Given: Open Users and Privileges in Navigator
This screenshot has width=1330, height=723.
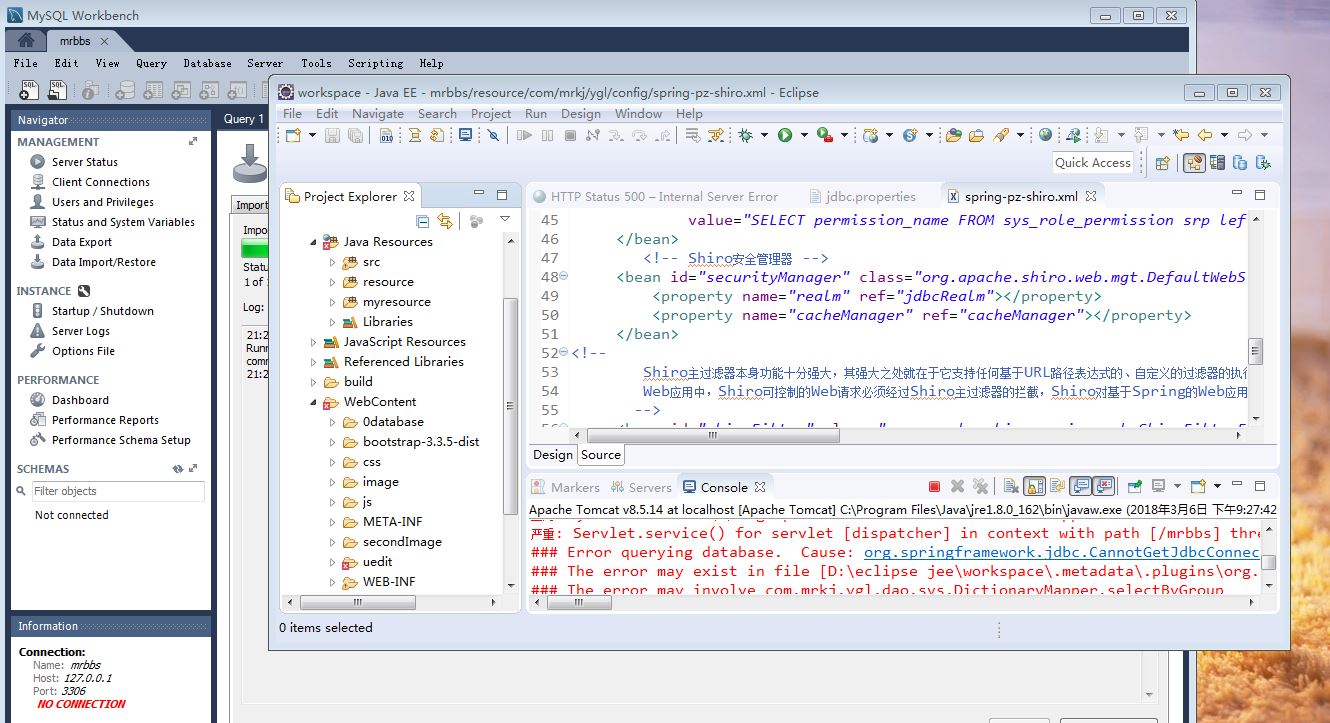Looking at the screenshot, I should [103, 202].
